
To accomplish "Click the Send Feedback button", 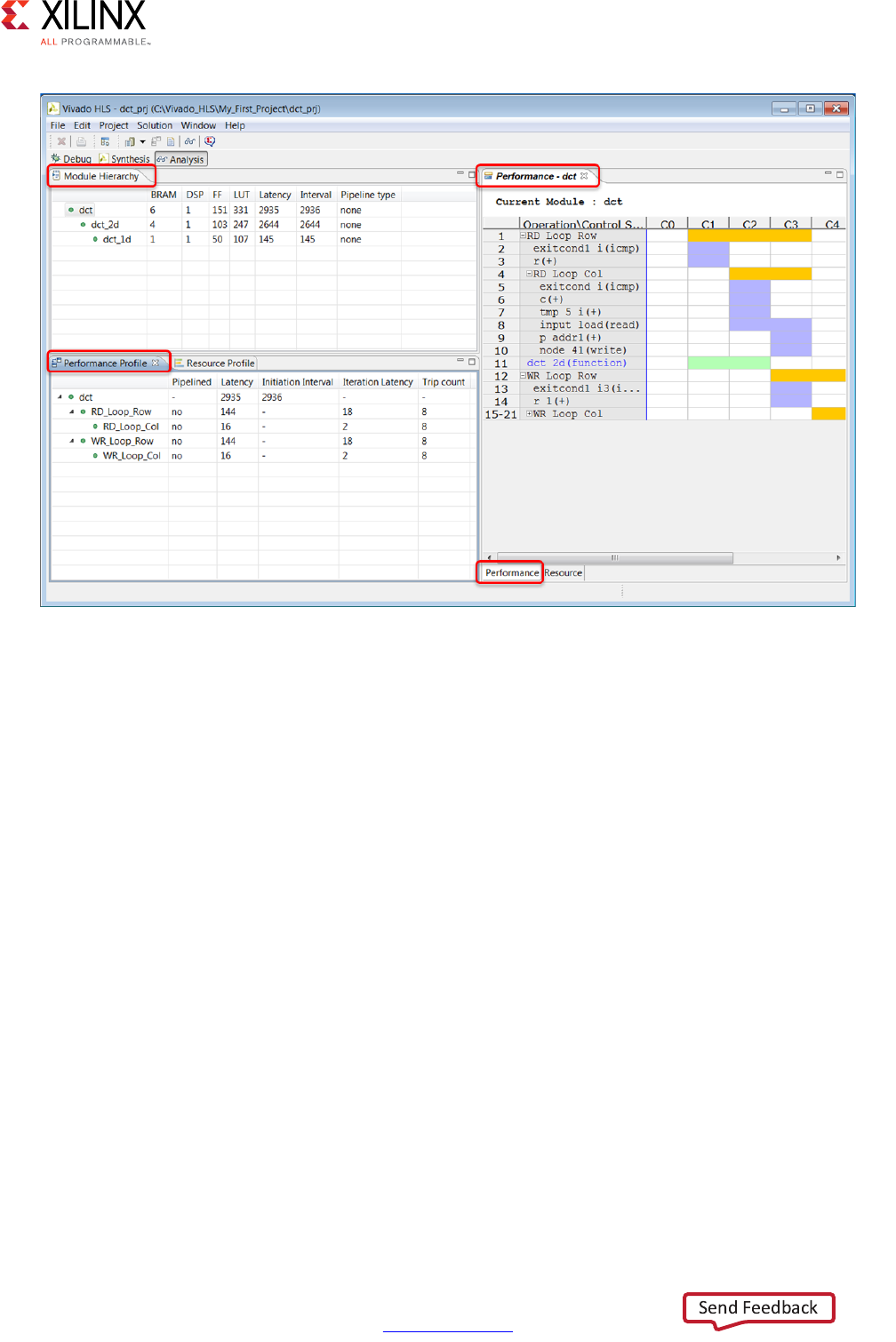I will (x=758, y=1308).
